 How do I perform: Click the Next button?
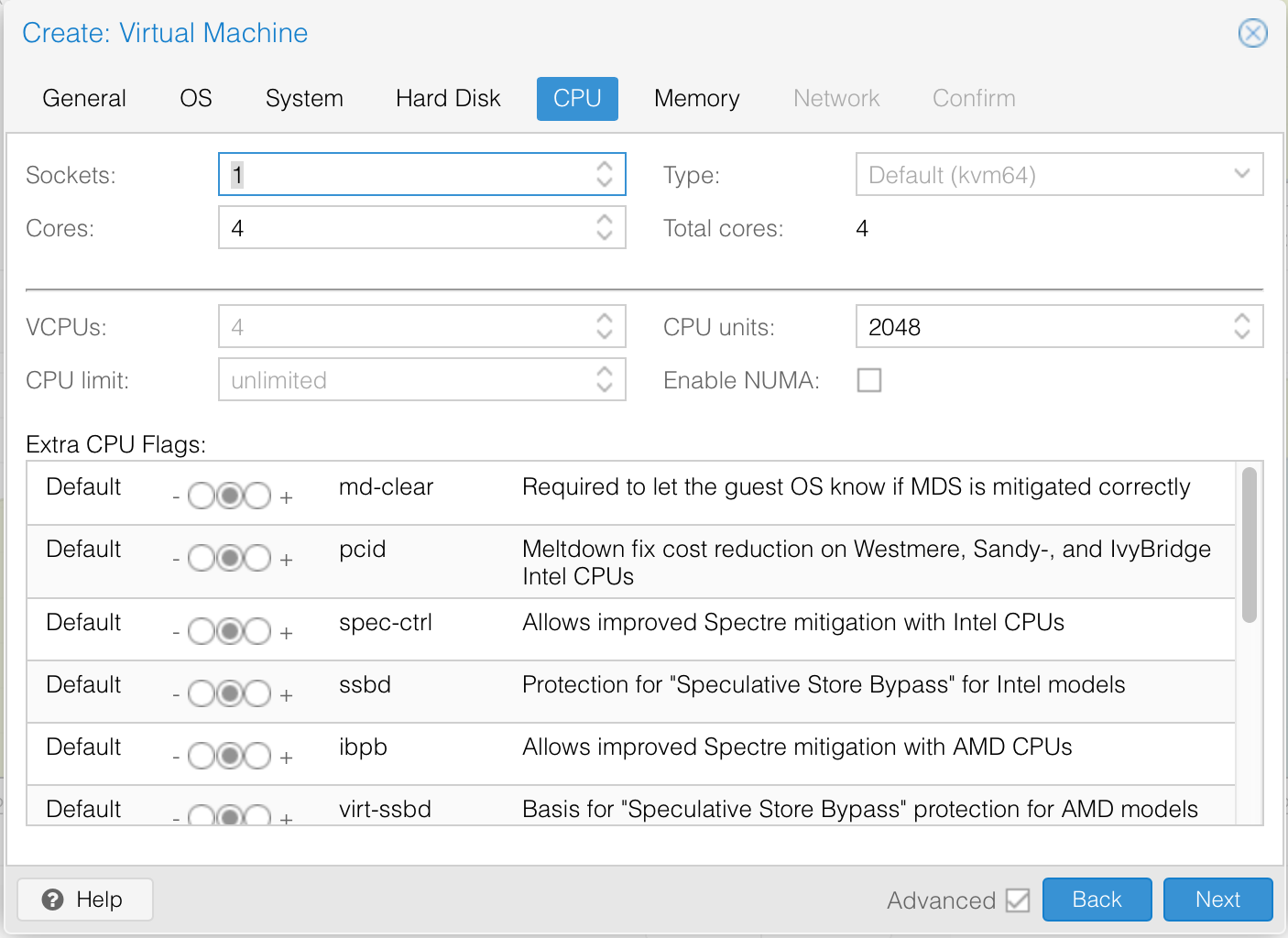point(1217,900)
